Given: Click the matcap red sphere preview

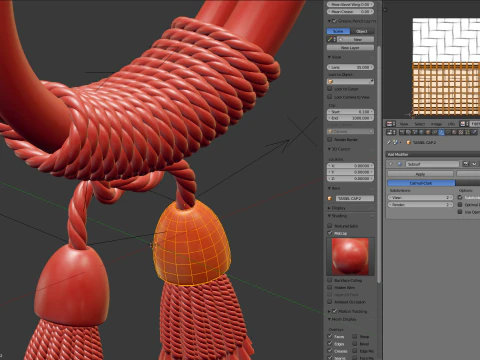Looking at the screenshot, I should coord(350,256).
